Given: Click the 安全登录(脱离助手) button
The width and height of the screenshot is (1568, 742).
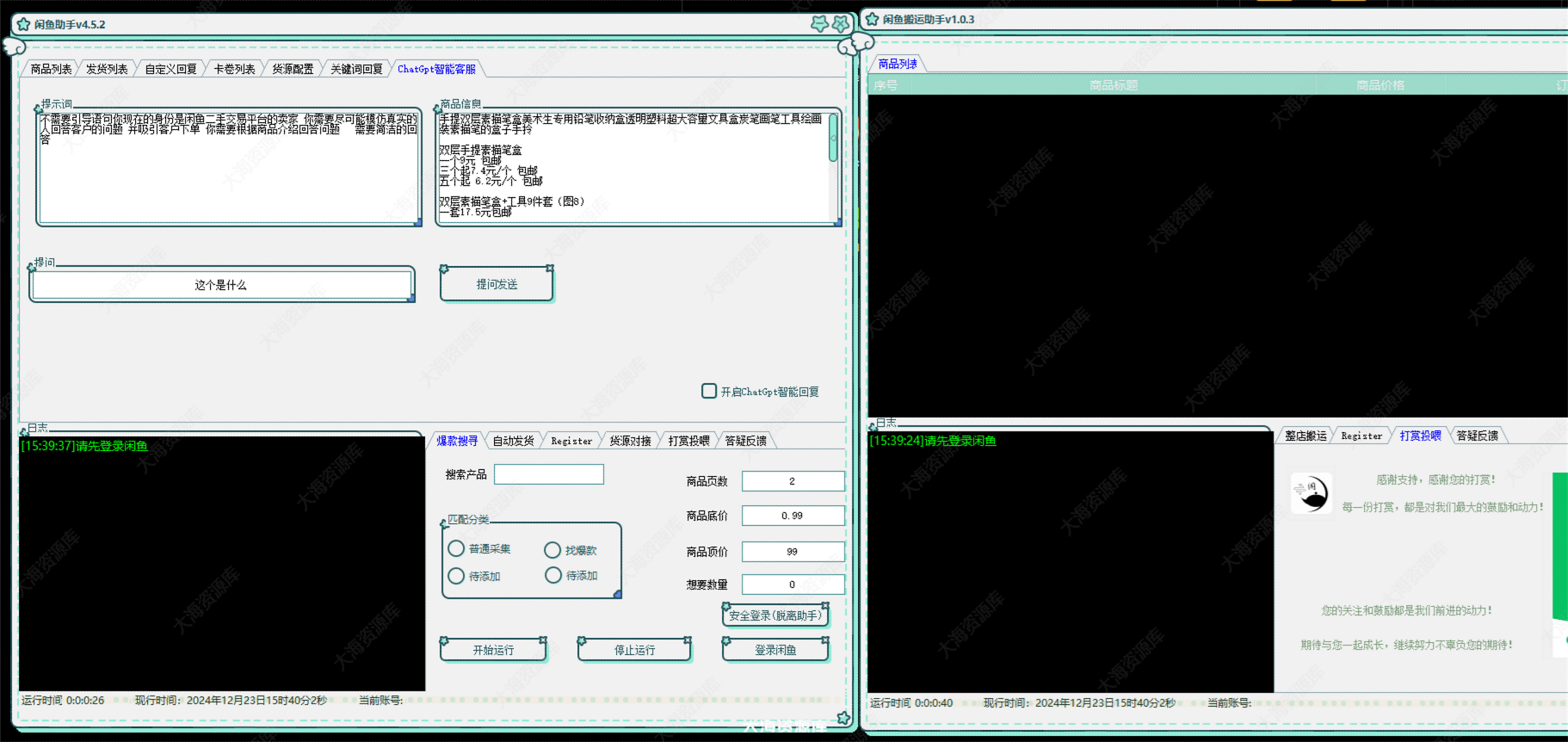Looking at the screenshot, I should [x=775, y=615].
